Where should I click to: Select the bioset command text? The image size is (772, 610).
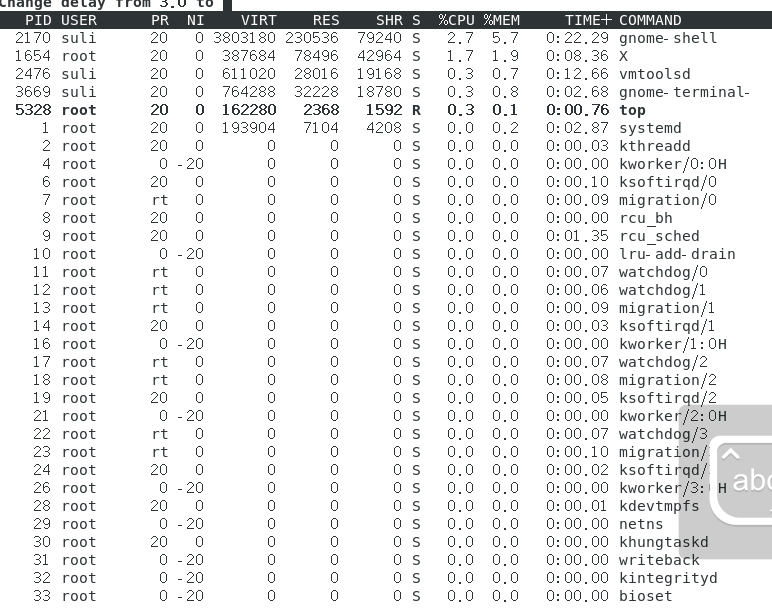click(x=645, y=596)
